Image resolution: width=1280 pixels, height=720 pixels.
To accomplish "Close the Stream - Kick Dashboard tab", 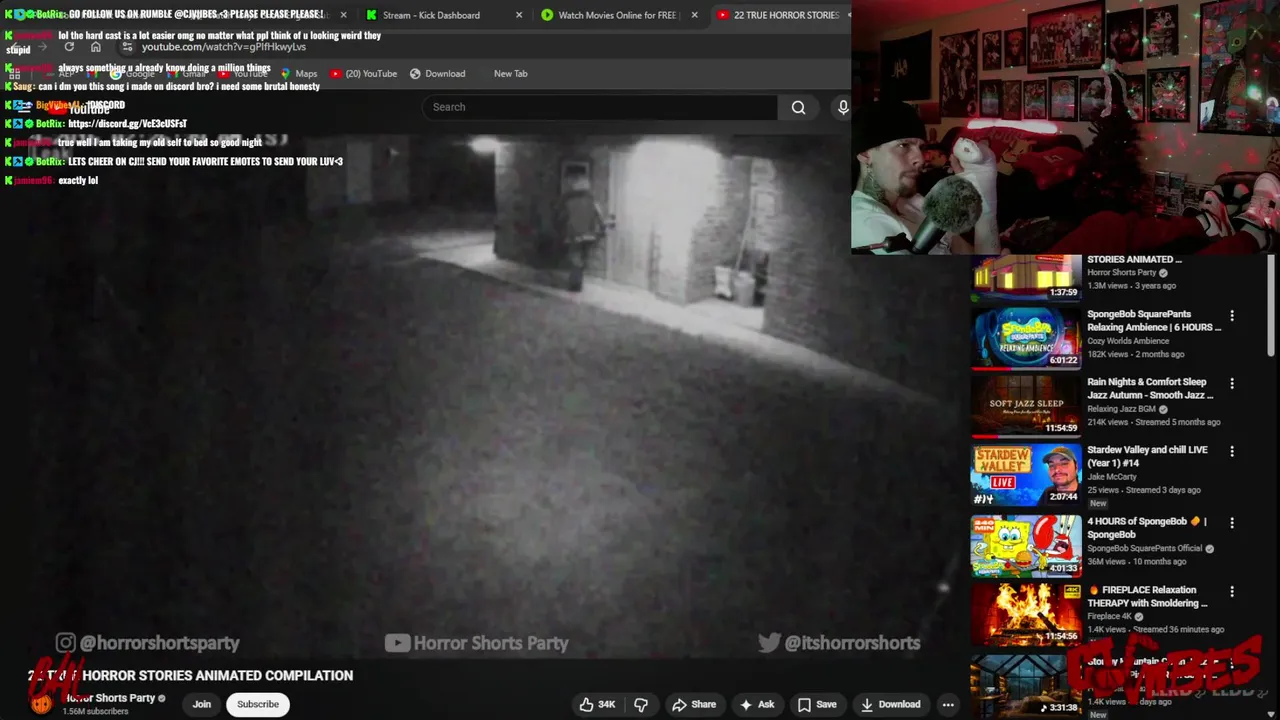I will (x=519, y=15).
